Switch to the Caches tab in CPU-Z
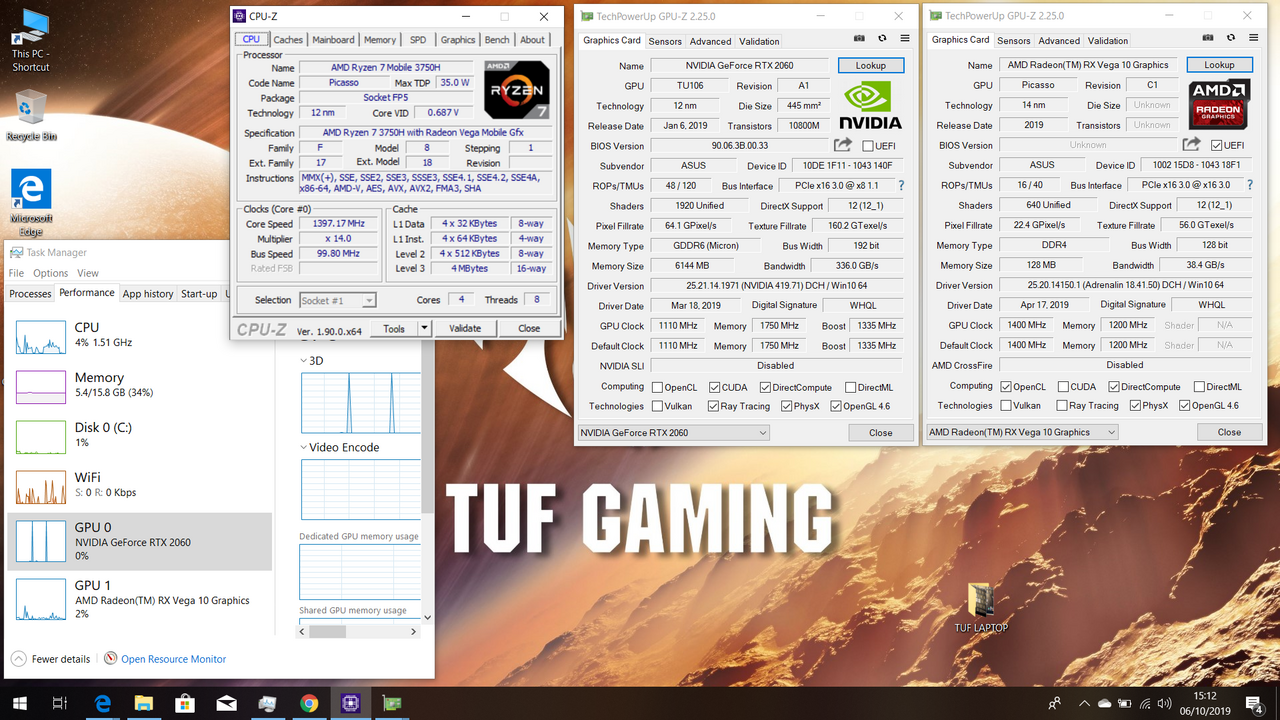This screenshot has height=720, width=1280. (288, 40)
